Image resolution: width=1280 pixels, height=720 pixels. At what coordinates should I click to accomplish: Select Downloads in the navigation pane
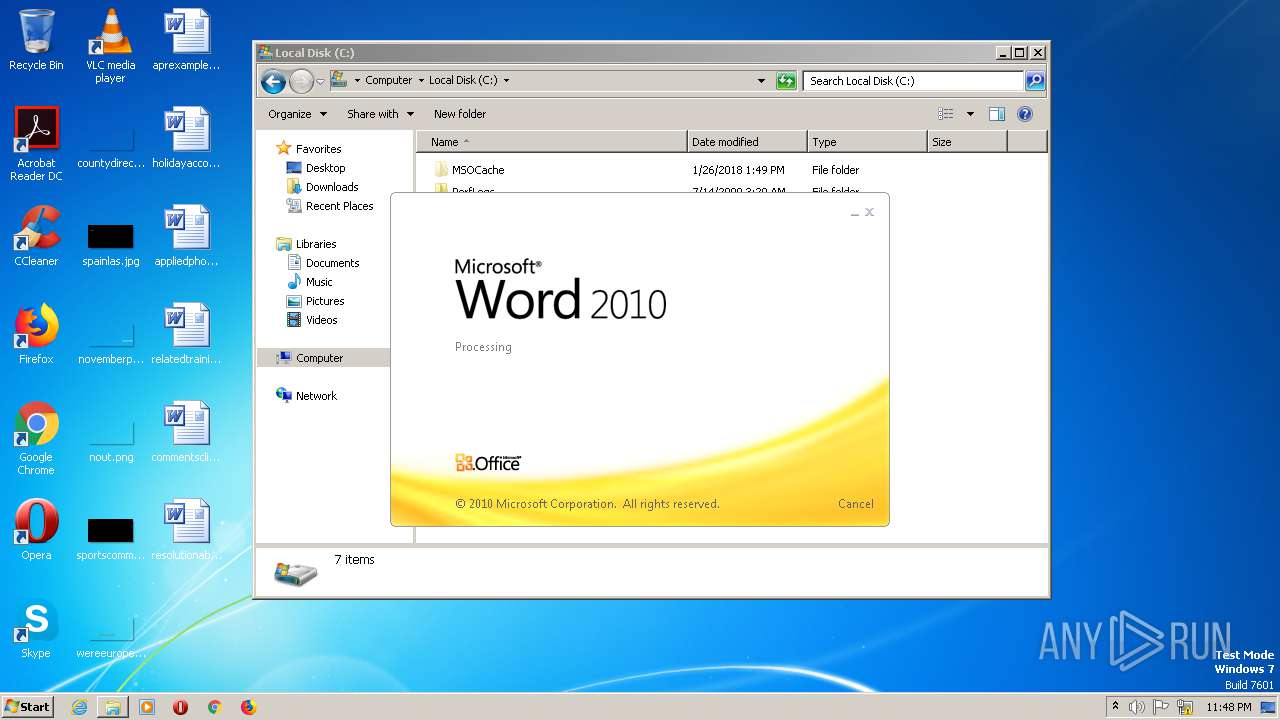(x=332, y=187)
